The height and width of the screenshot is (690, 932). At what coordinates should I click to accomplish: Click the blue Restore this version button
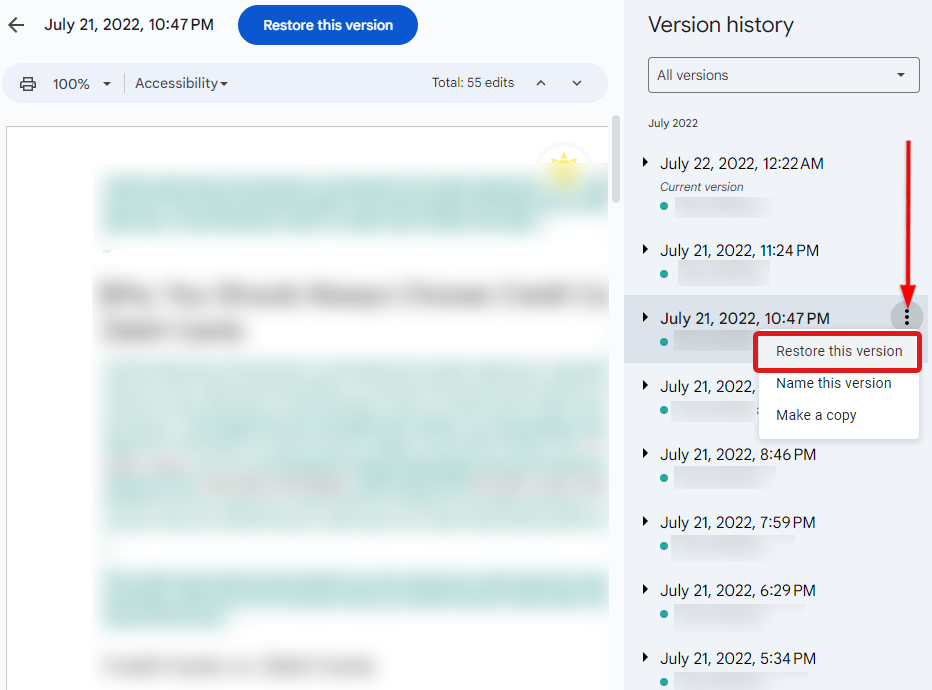(x=328, y=25)
